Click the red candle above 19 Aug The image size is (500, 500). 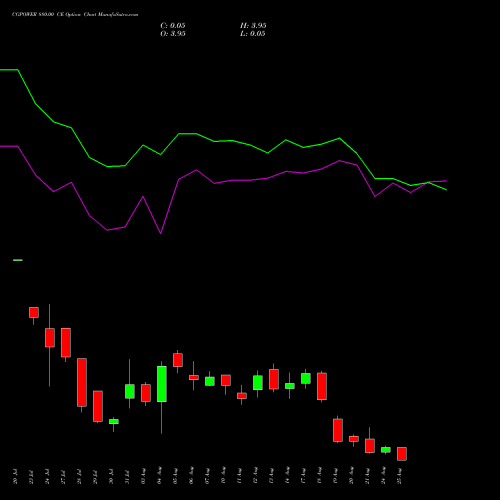tap(338, 430)
